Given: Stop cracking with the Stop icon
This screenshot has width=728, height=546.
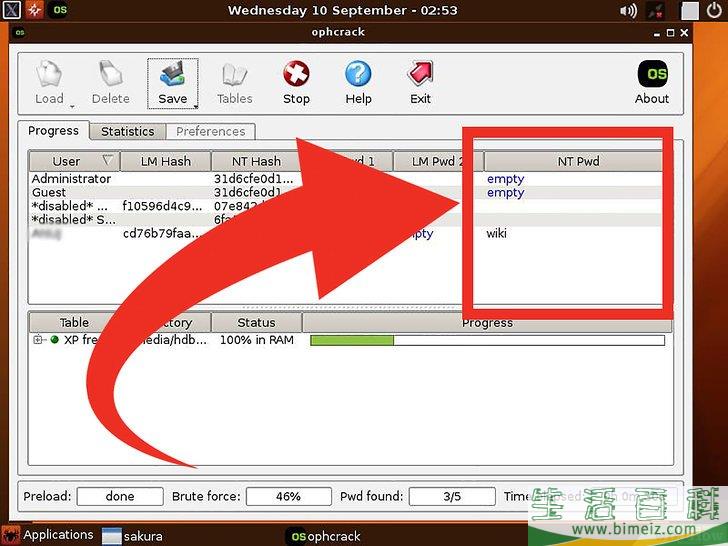Looking at the screenshot, I should click(296, 74).
